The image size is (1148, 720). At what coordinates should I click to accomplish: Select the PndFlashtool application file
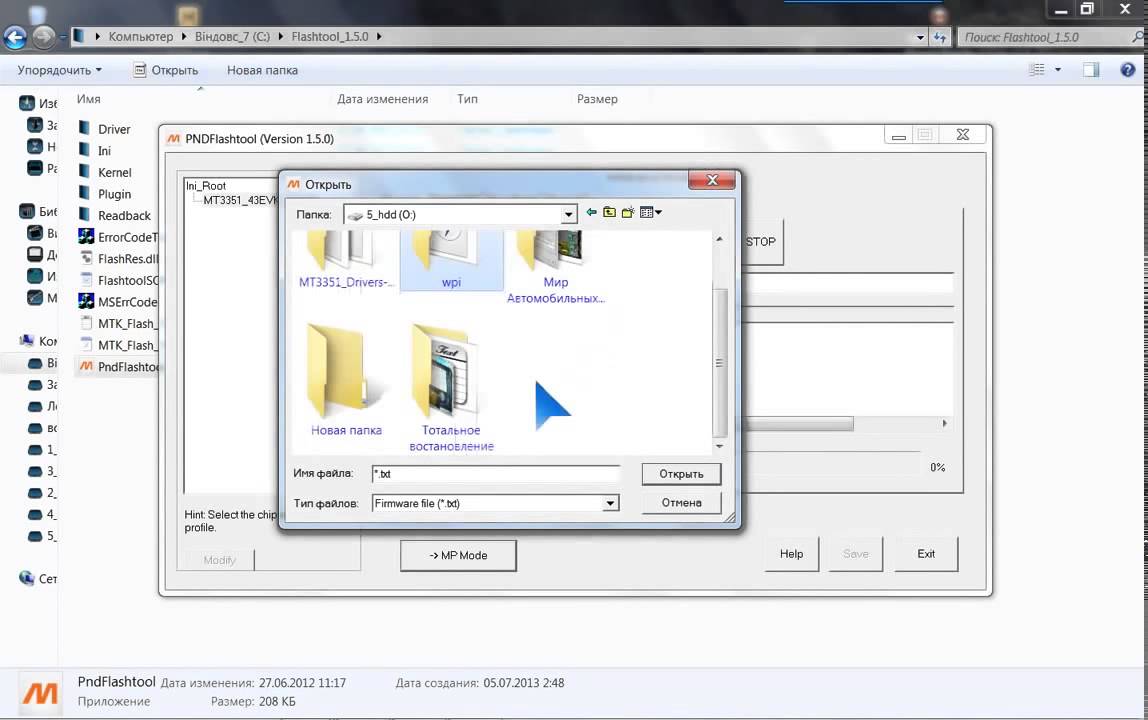118,366
